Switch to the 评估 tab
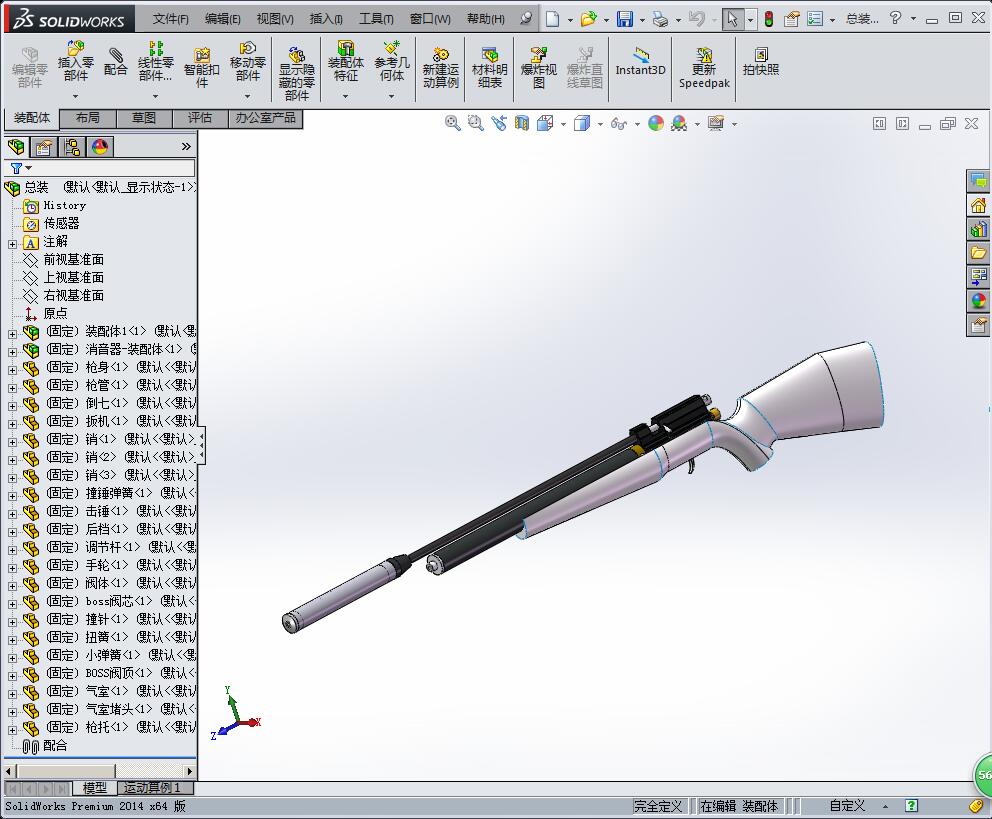Screen dimensions: 992x819 coord(200,118)
